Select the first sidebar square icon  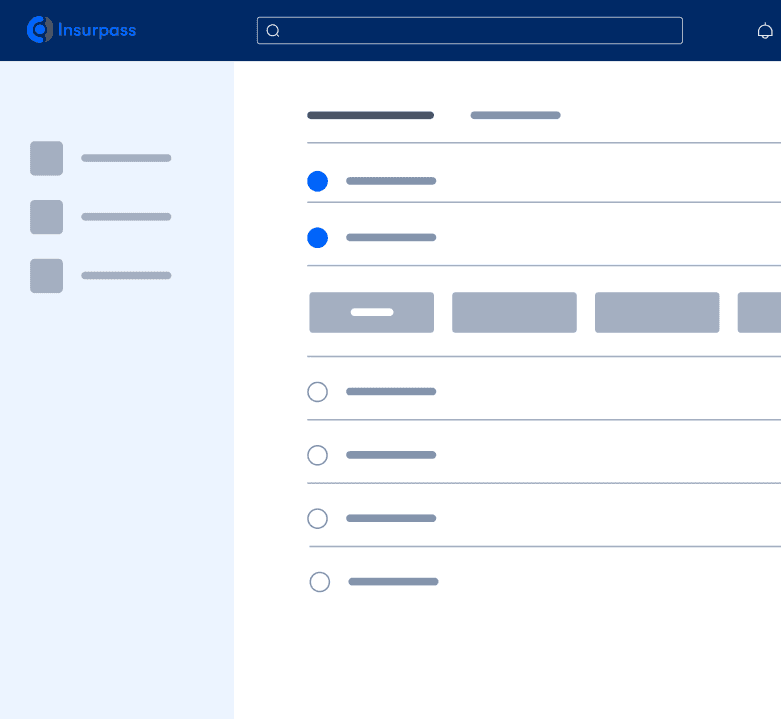point(46,158)
